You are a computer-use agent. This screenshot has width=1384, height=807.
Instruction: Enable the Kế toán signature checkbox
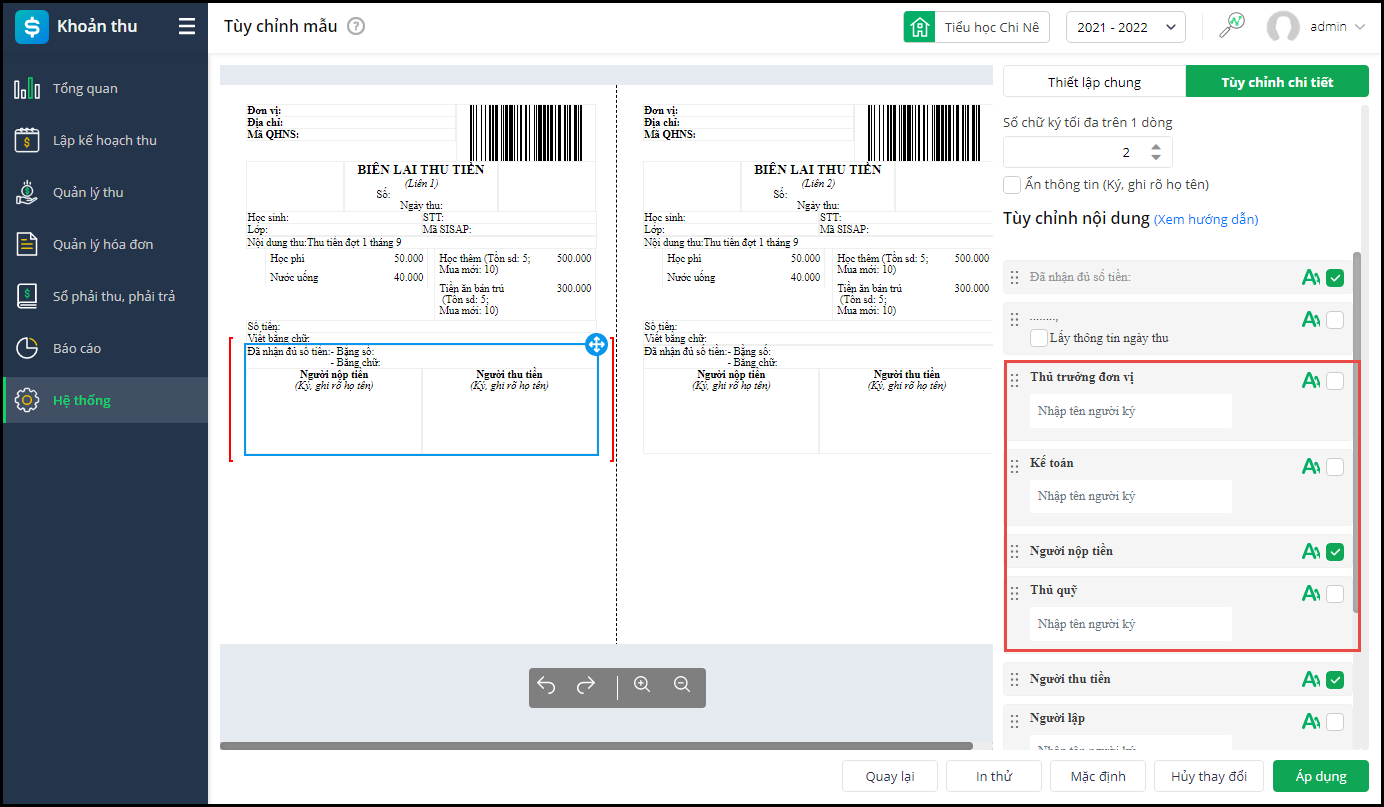pos(1335,466)
